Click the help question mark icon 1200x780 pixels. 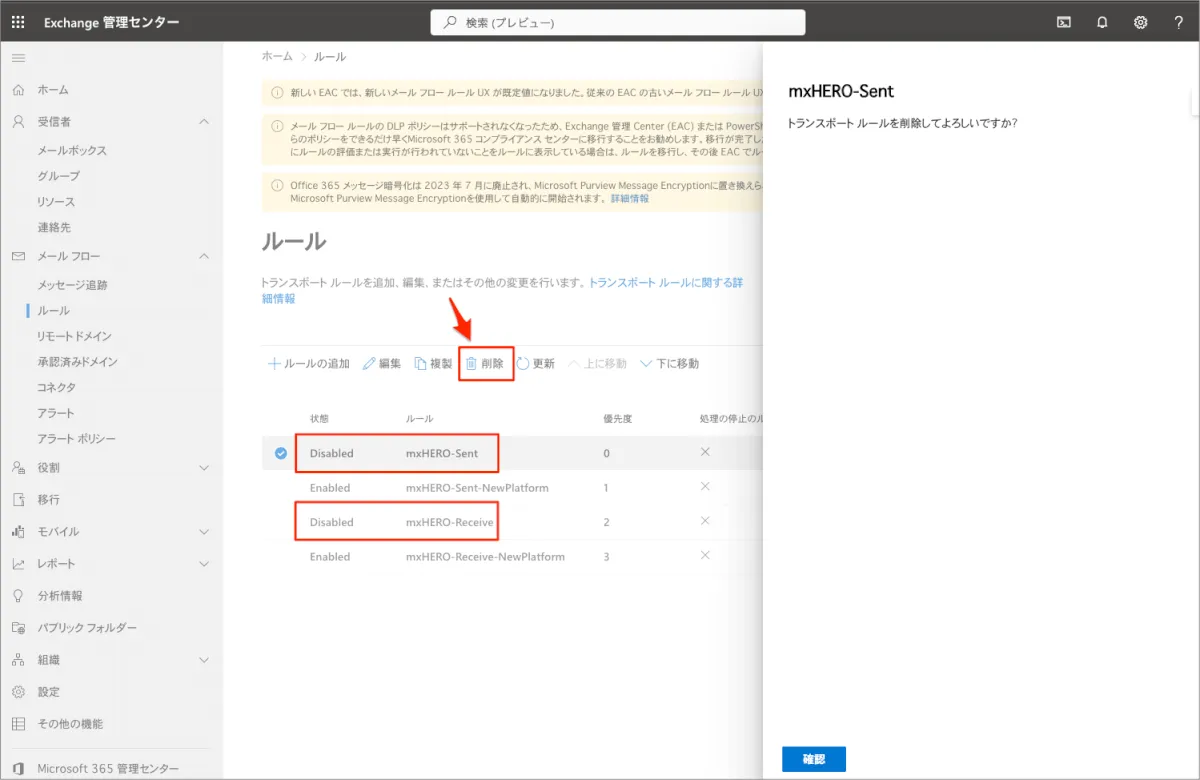[x=1178, y=22]
